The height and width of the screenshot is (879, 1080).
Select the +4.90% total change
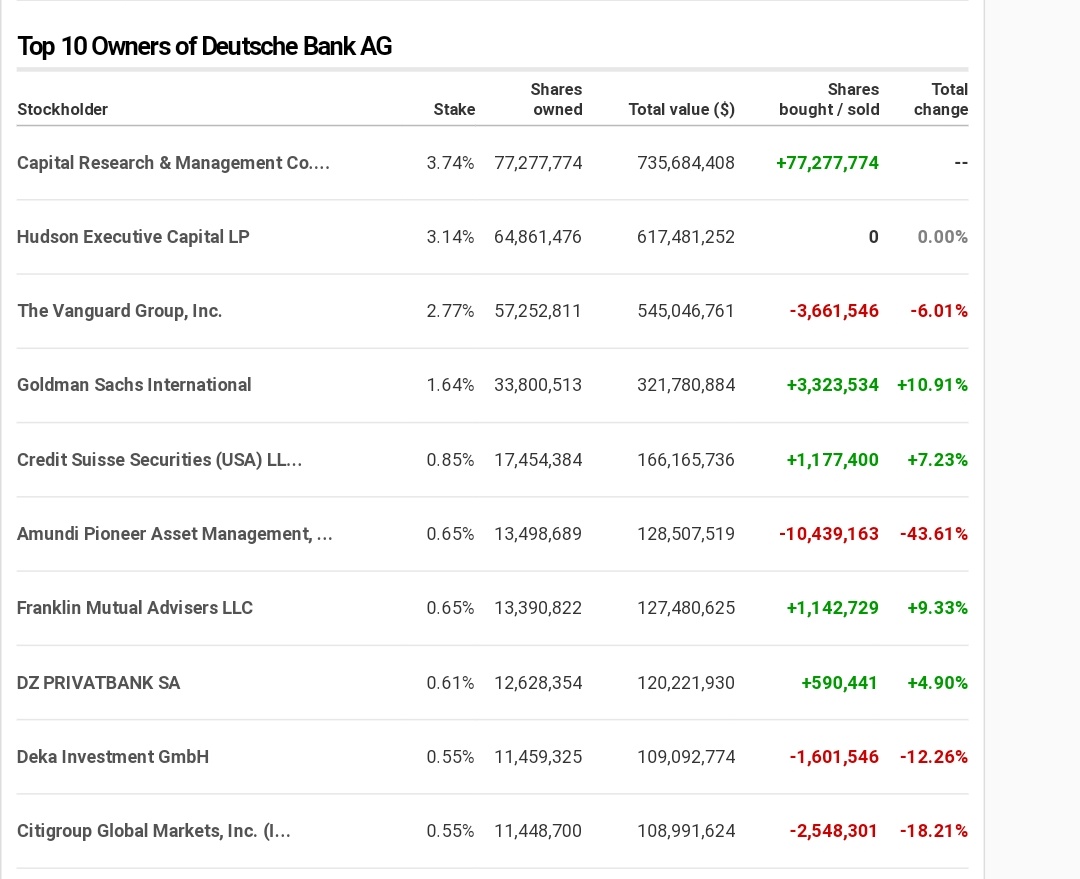[937, 683]
